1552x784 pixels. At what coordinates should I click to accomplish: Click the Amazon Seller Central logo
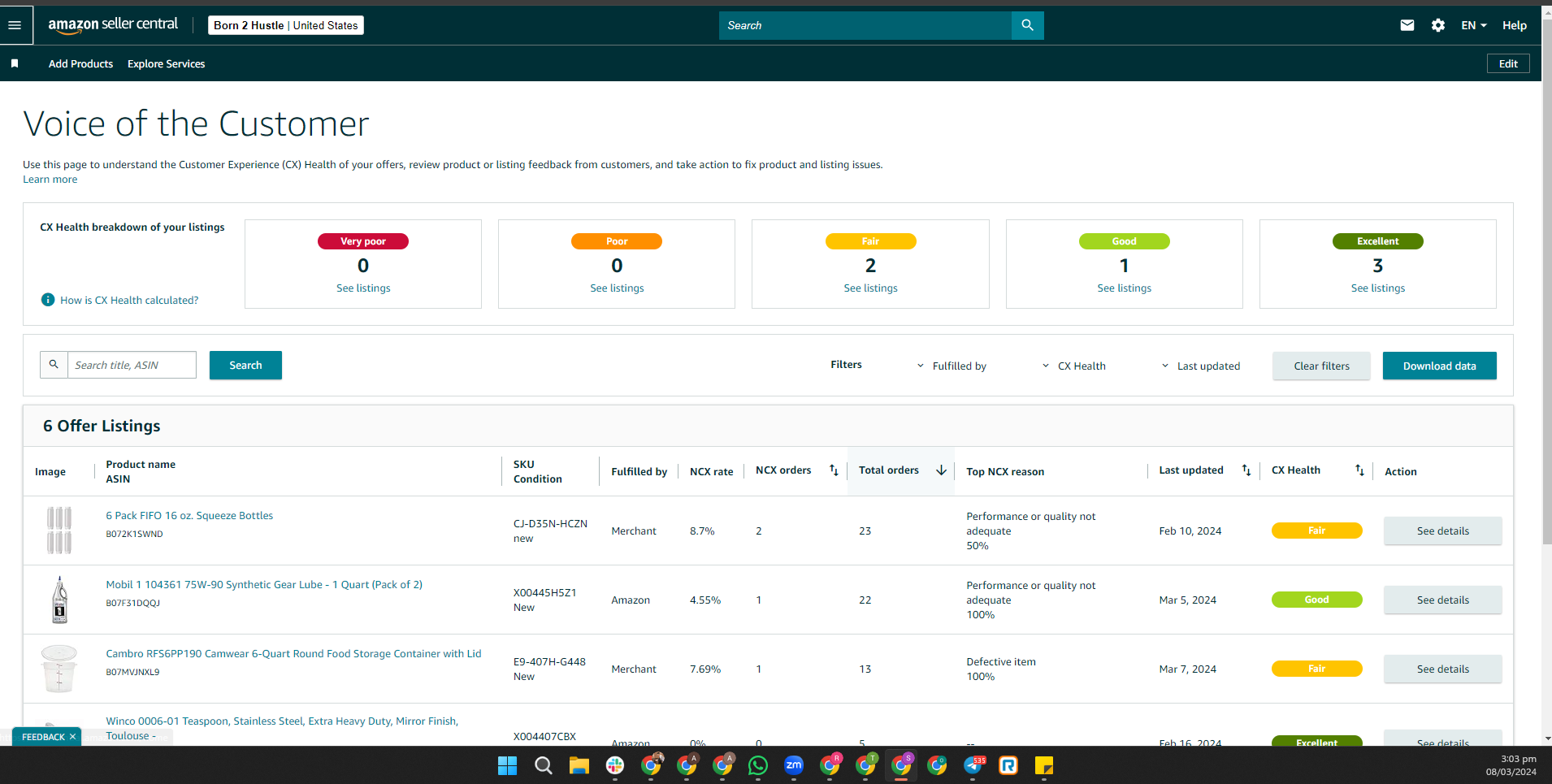tap(113, 25)
